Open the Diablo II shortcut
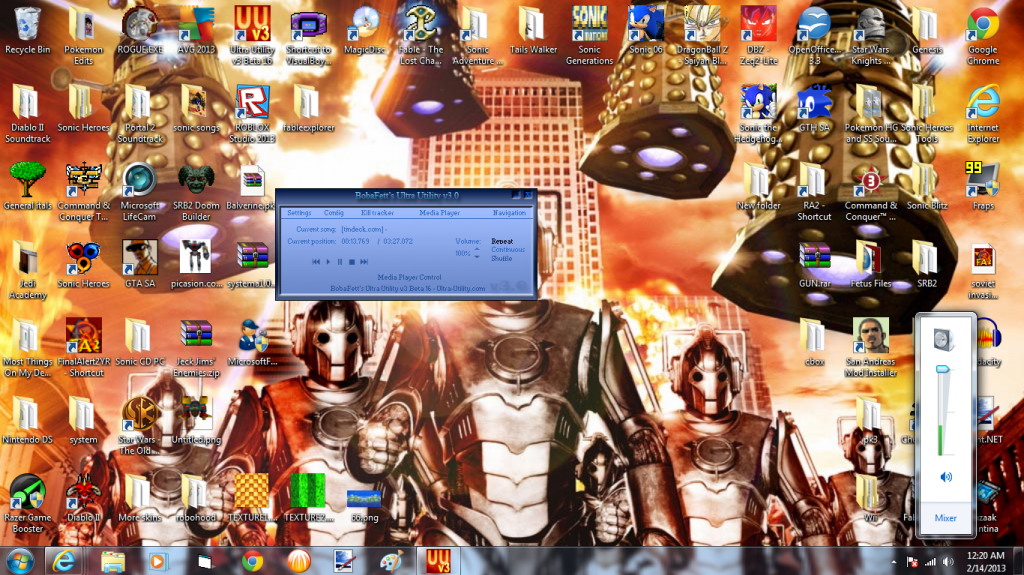1024x575 pixels. point(83,498)
